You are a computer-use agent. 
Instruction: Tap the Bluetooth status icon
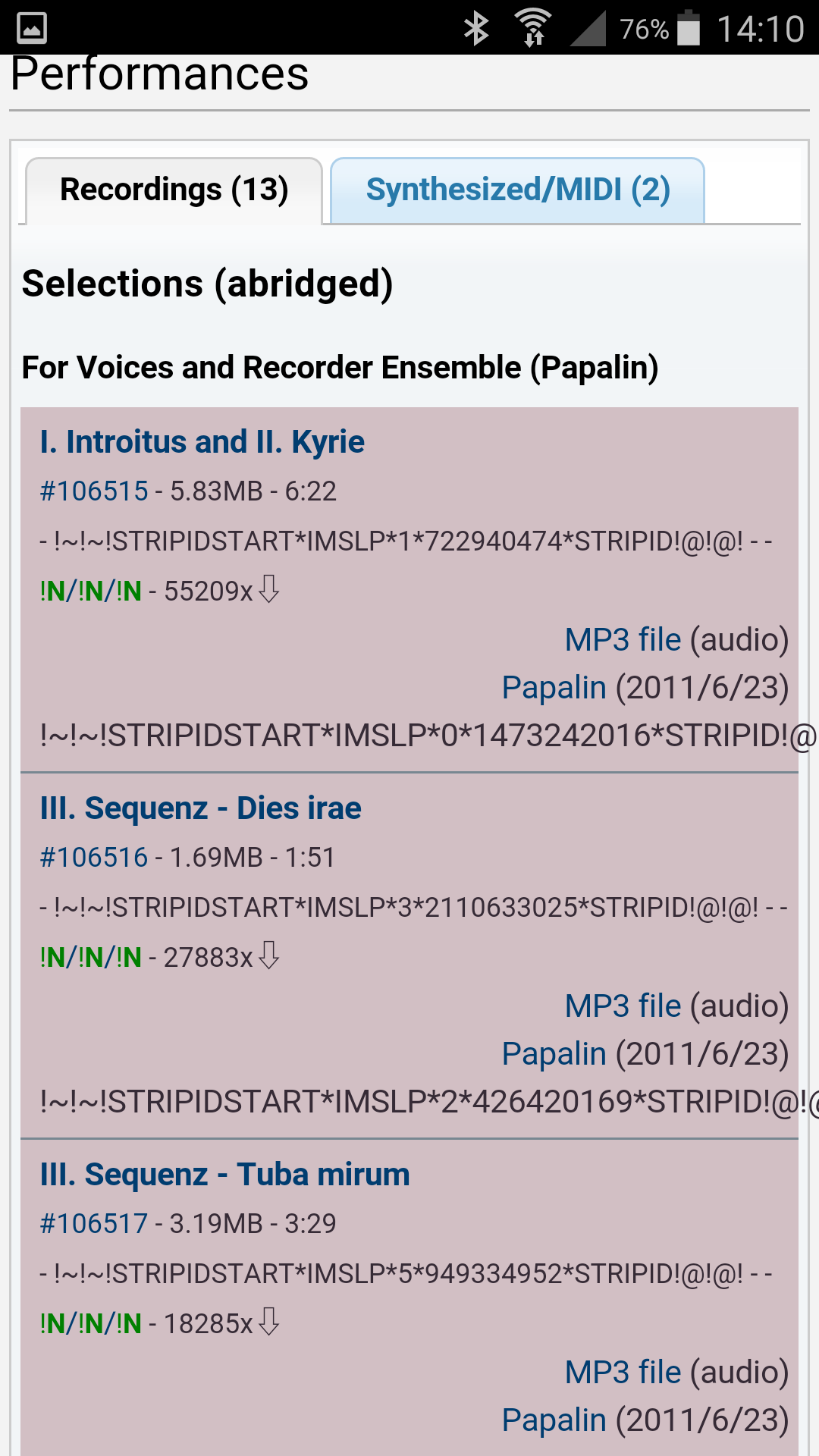[476, 28]
